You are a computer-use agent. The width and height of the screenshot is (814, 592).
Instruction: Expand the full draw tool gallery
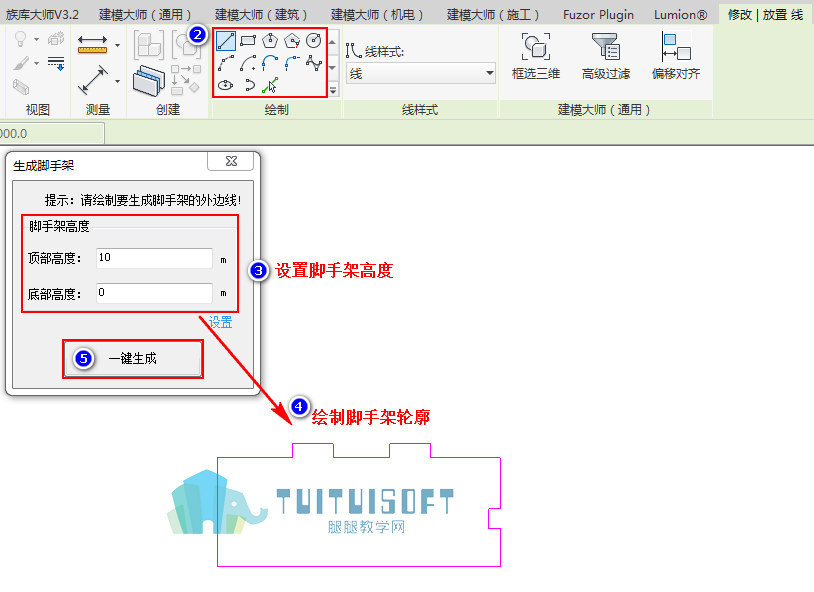pyautogui.click(x=333, y=90)
